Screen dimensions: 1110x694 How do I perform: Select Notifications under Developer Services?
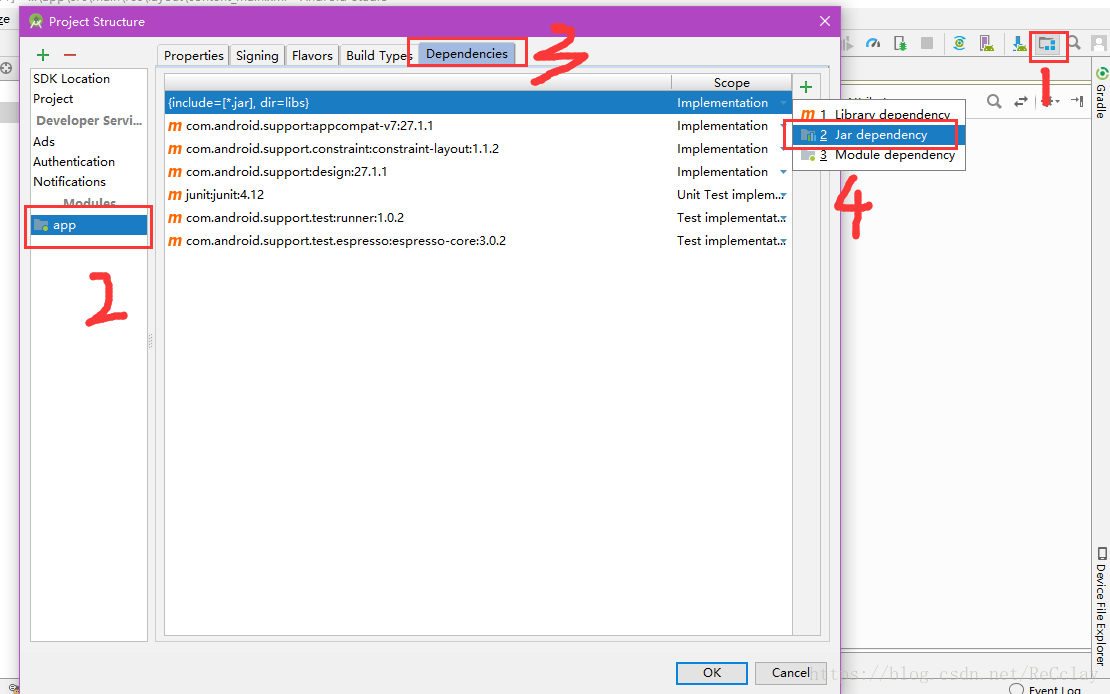69,181
